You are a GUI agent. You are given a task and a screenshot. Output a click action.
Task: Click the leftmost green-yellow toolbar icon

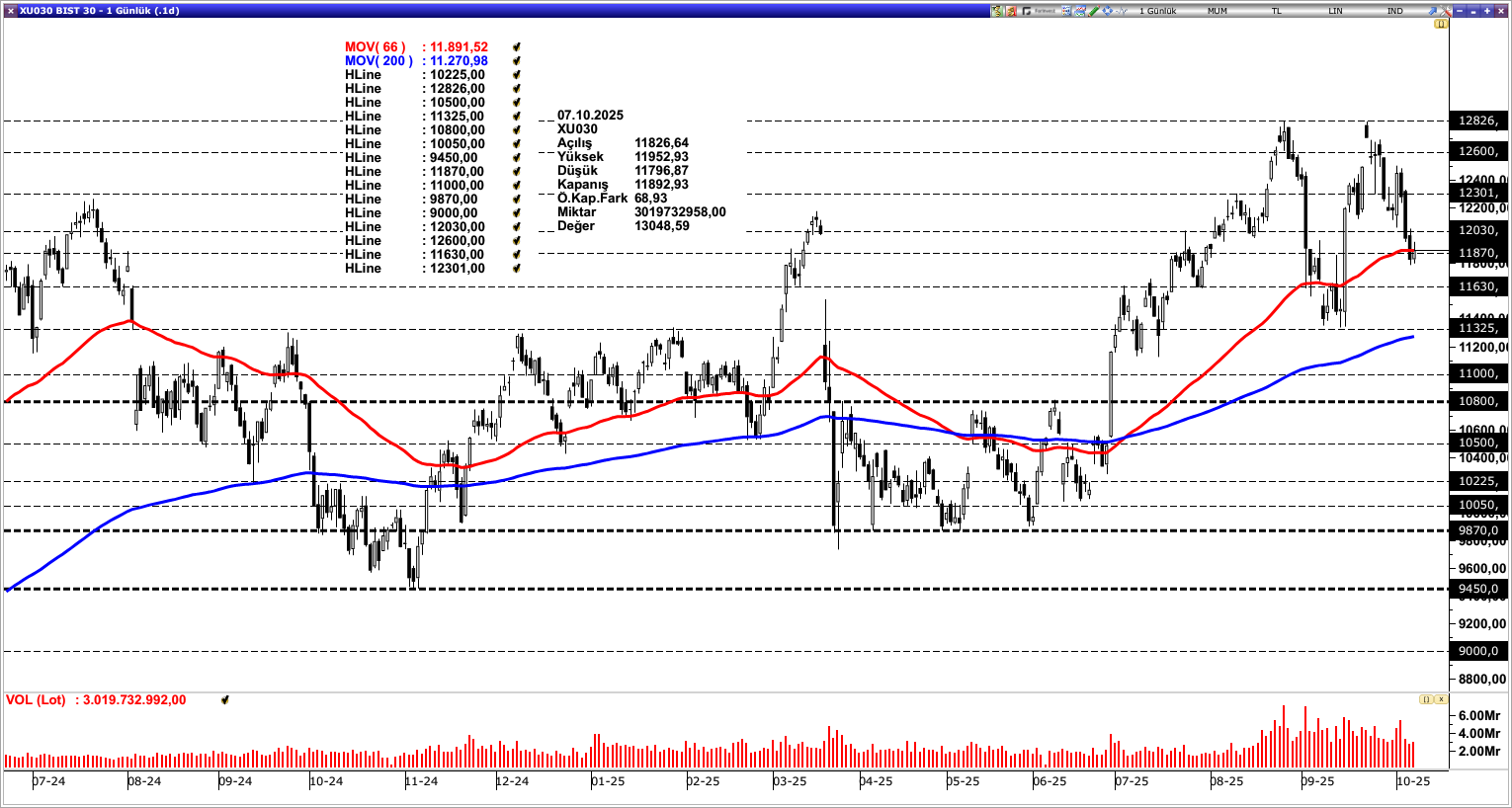click(998, 11)
